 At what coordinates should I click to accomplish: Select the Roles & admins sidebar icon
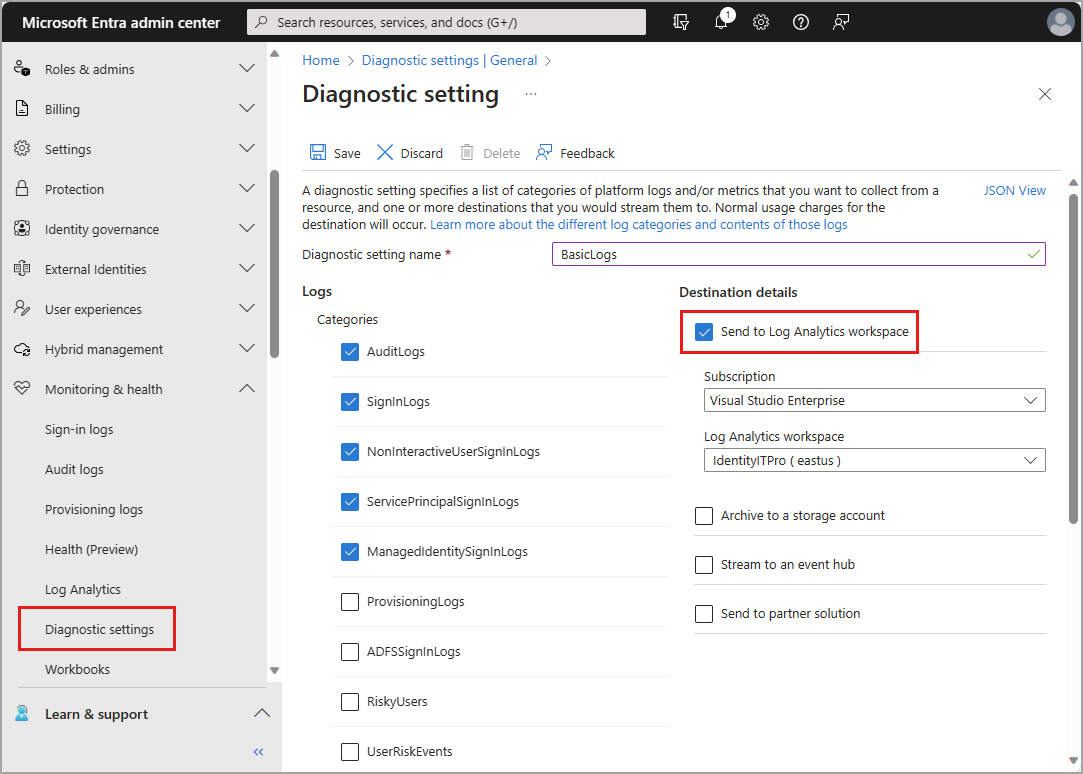coord(23,68)
